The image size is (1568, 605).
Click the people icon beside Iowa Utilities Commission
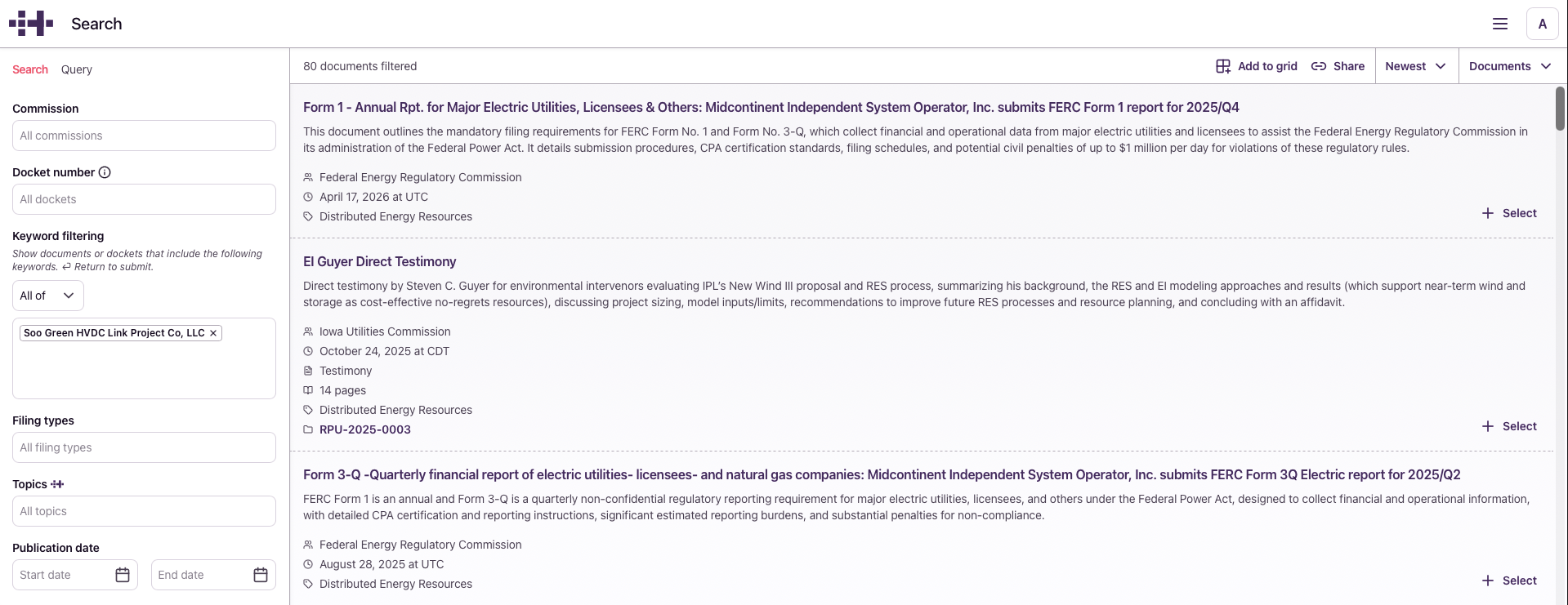[x=308, y=331]
